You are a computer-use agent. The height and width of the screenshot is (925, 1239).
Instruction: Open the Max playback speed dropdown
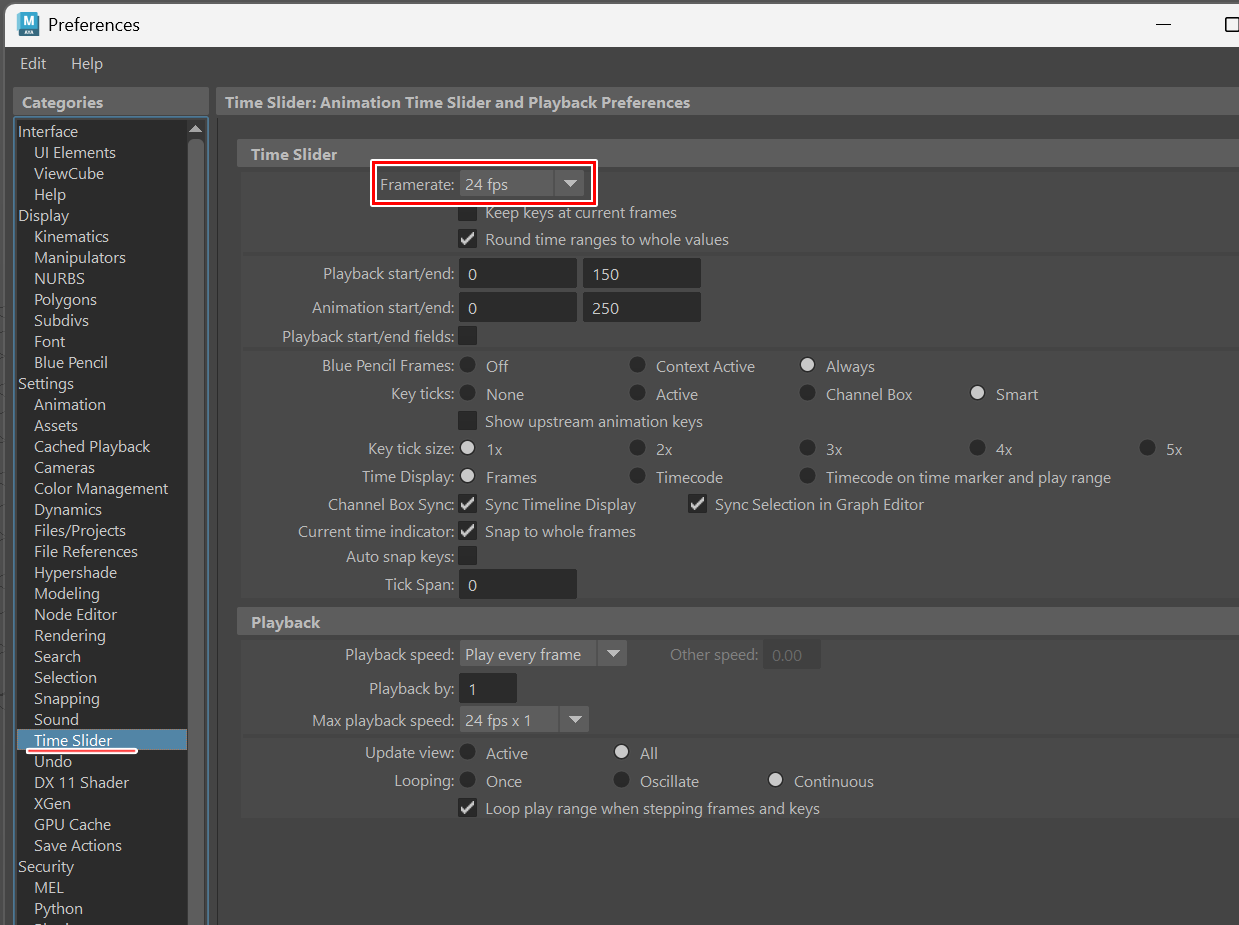click(x=574, y=719)
